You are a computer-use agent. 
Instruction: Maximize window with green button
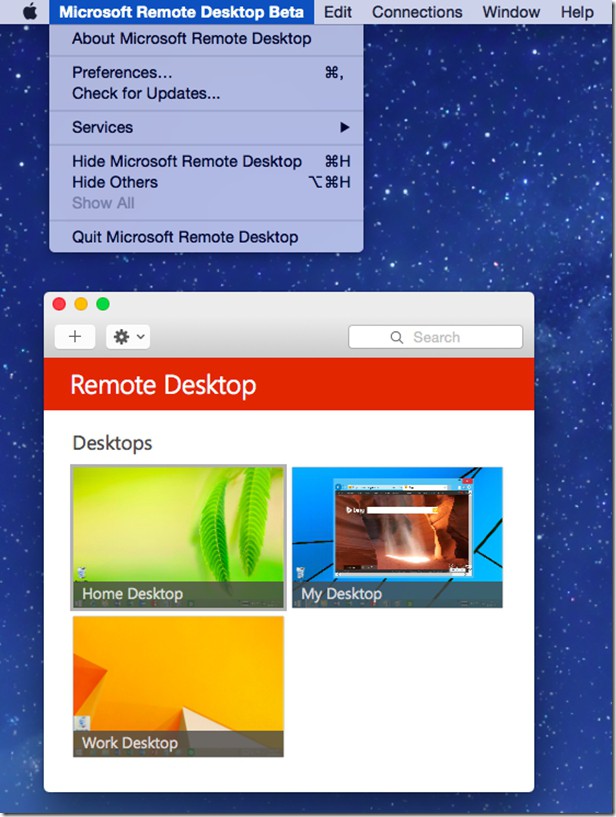[x=103, y=304]
